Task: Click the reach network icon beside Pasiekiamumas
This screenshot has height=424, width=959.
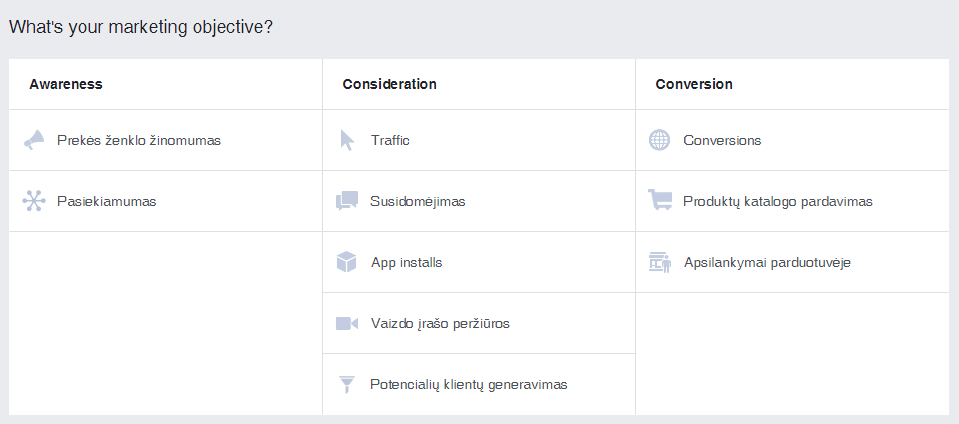Action: pyautogui.click(x=34, y=201)
